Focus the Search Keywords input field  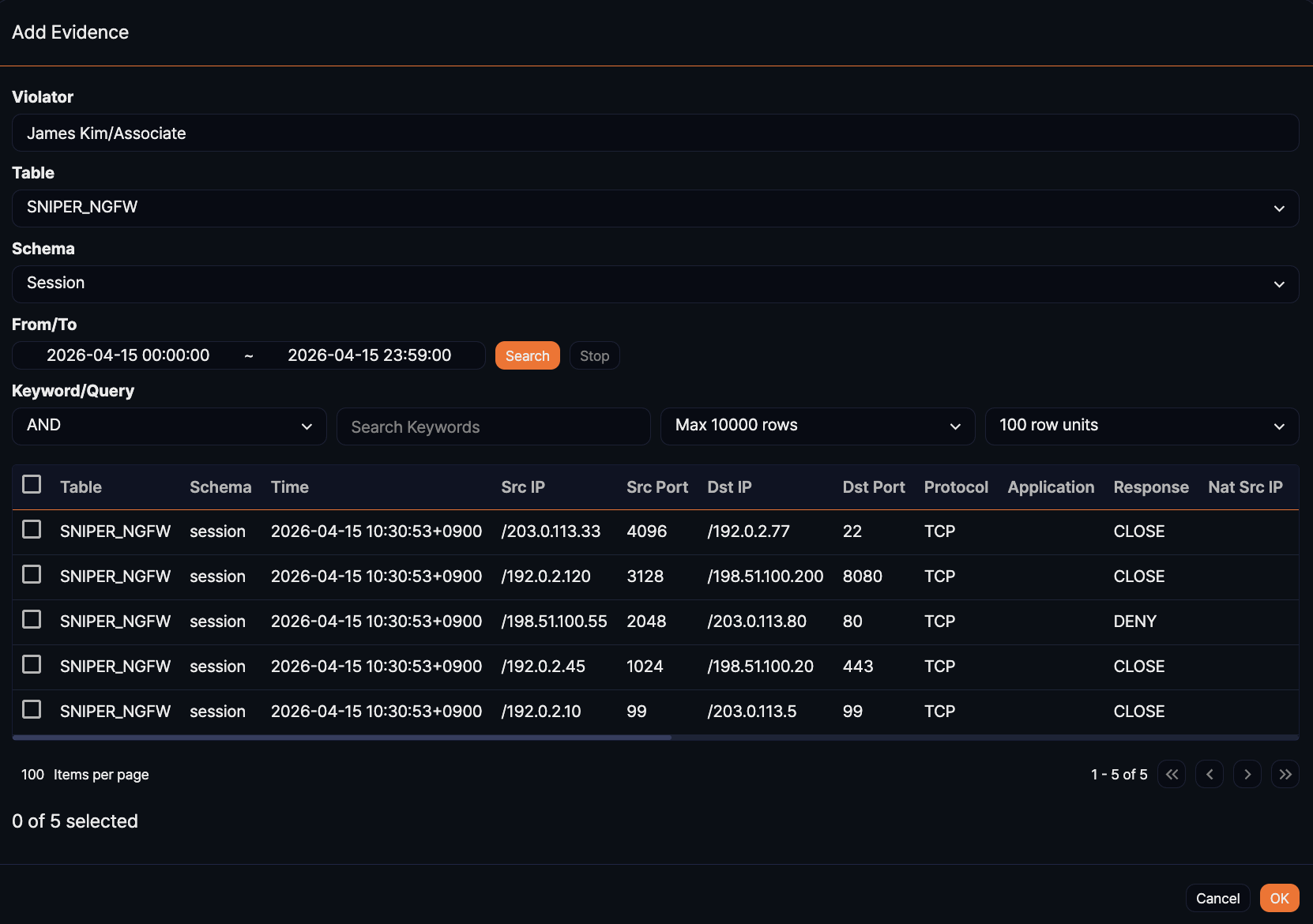[x=493, y=426]
